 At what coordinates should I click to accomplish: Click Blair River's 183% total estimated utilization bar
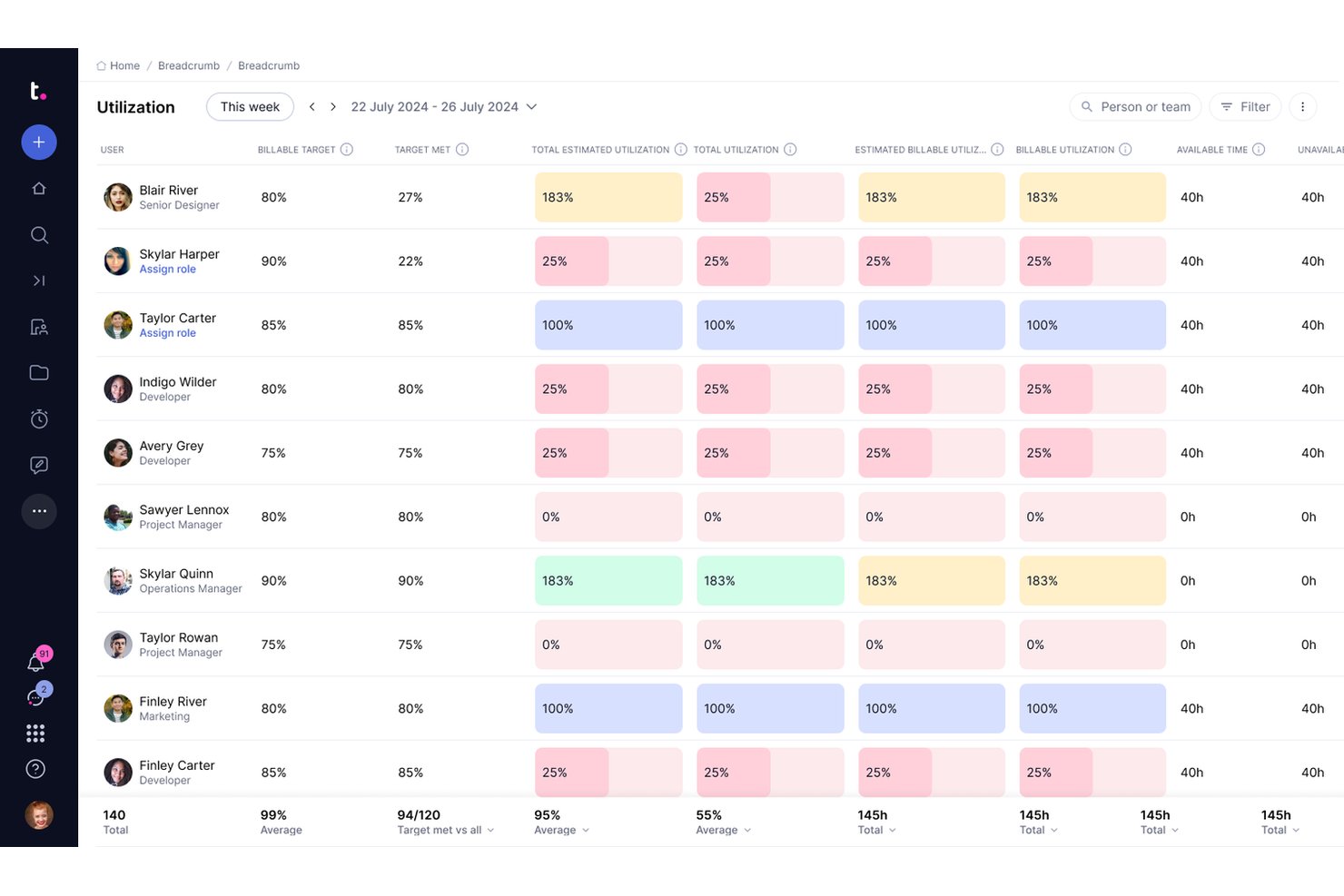tap(608, 197)
